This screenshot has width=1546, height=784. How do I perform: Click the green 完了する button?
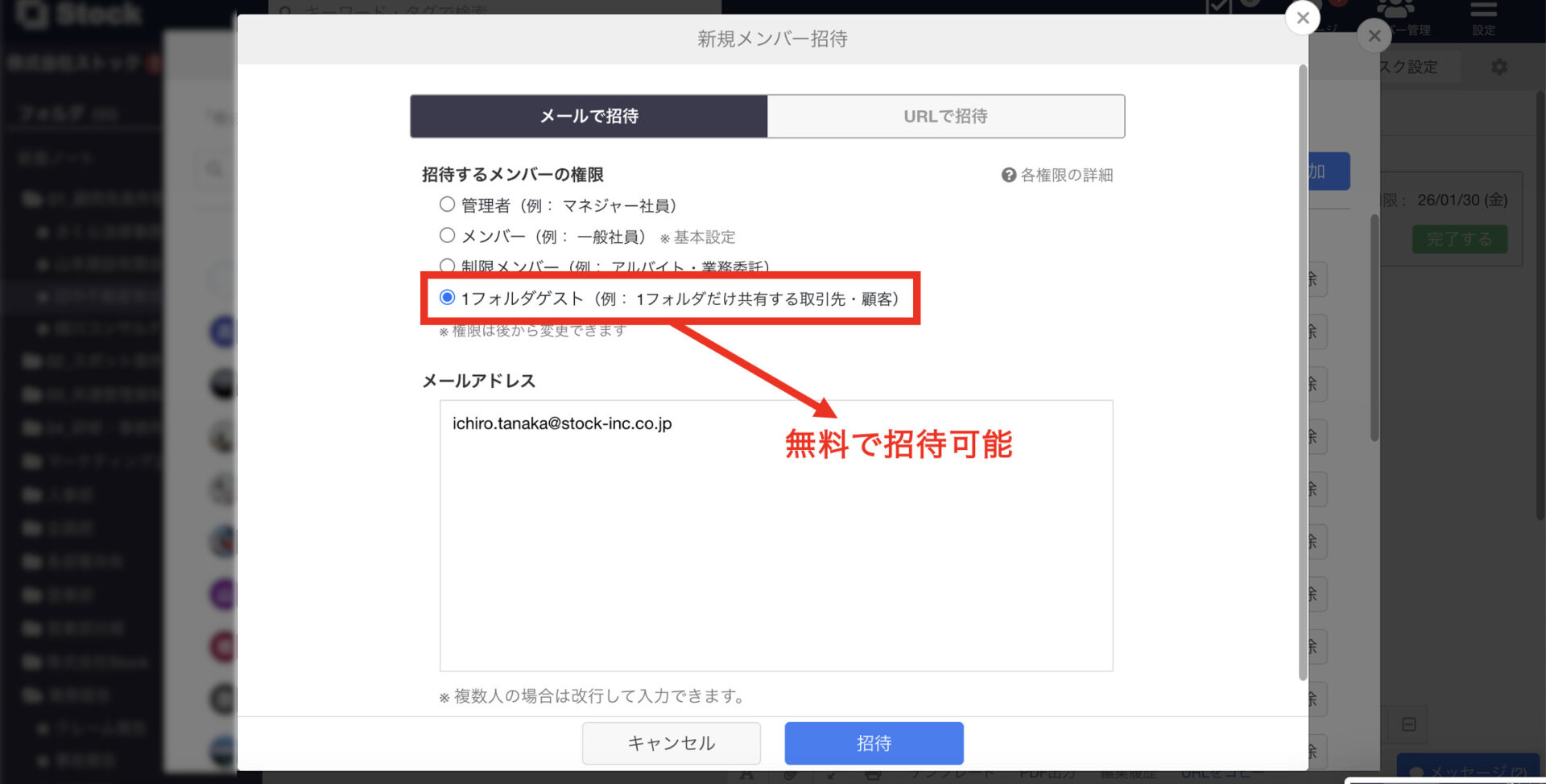click(x=1459, y=239)
